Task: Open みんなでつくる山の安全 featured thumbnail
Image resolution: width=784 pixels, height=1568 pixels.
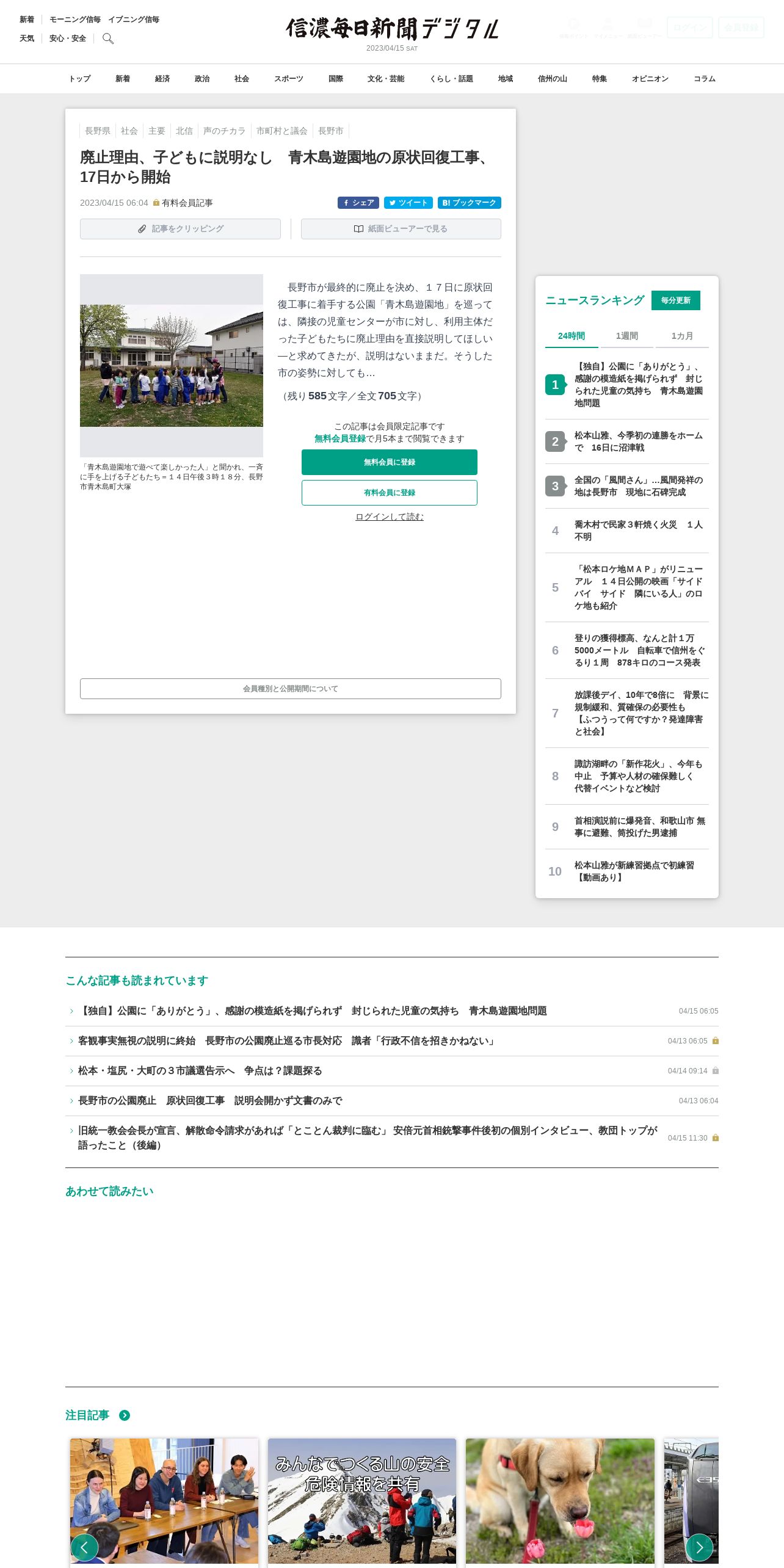Action: click(x=362, y=1501)
